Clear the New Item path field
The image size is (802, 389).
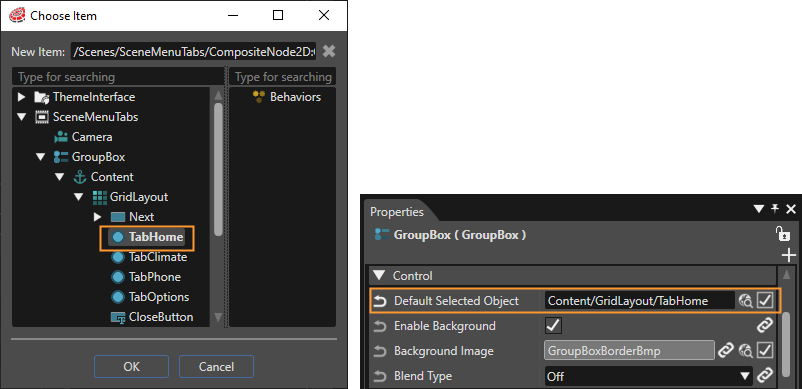[329, 51]
